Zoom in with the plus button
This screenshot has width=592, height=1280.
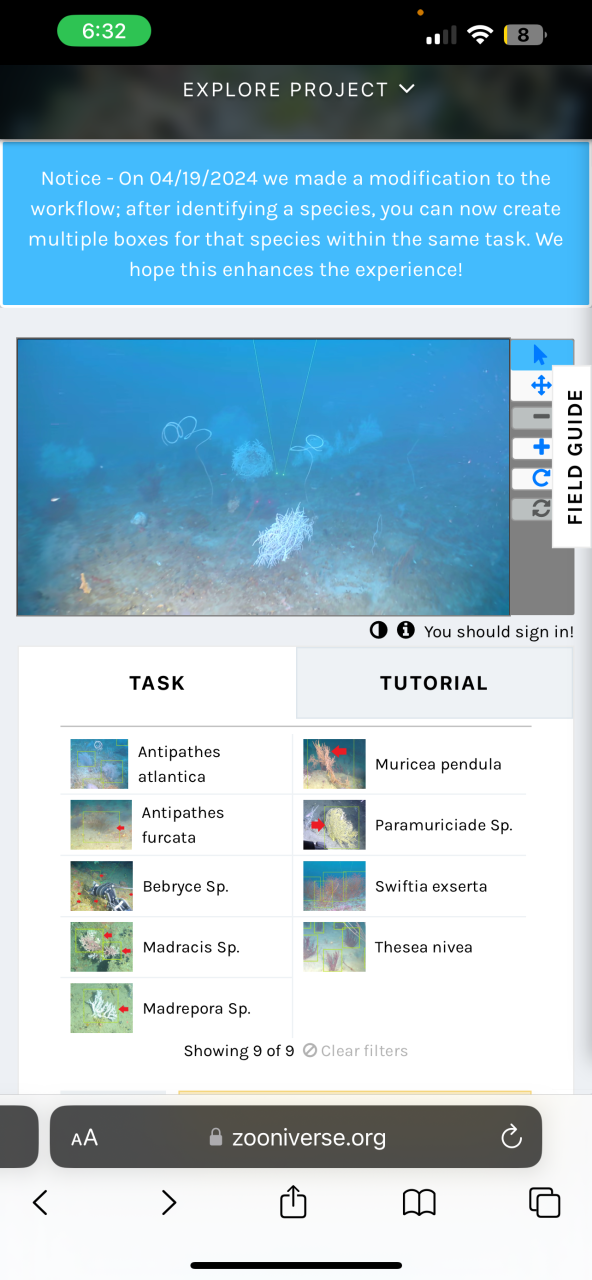pyautogui.click(x=541, y=447)
